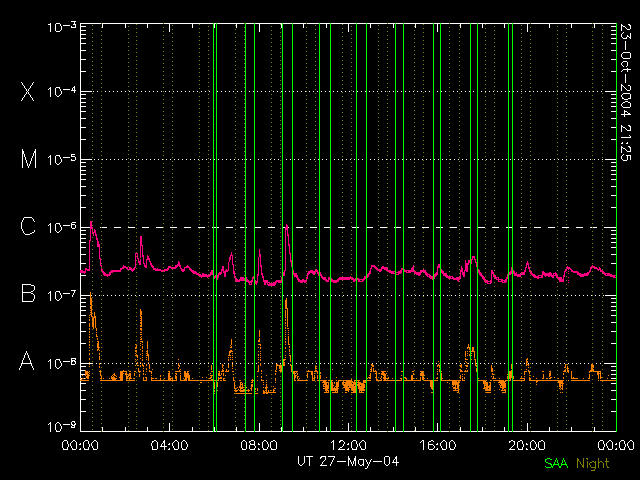The width and height of the screenshot is (640, 480).
Task: Click the 10⁻⁵ y-axis tick label
Action: click(62, 160)
